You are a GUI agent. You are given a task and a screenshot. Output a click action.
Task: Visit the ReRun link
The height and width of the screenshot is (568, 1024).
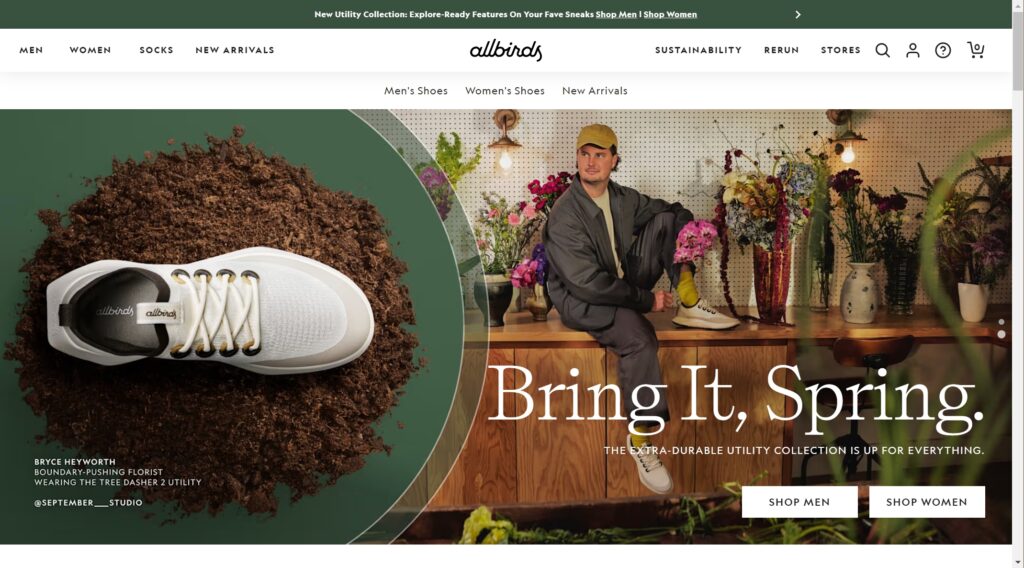tap(781, 50)
